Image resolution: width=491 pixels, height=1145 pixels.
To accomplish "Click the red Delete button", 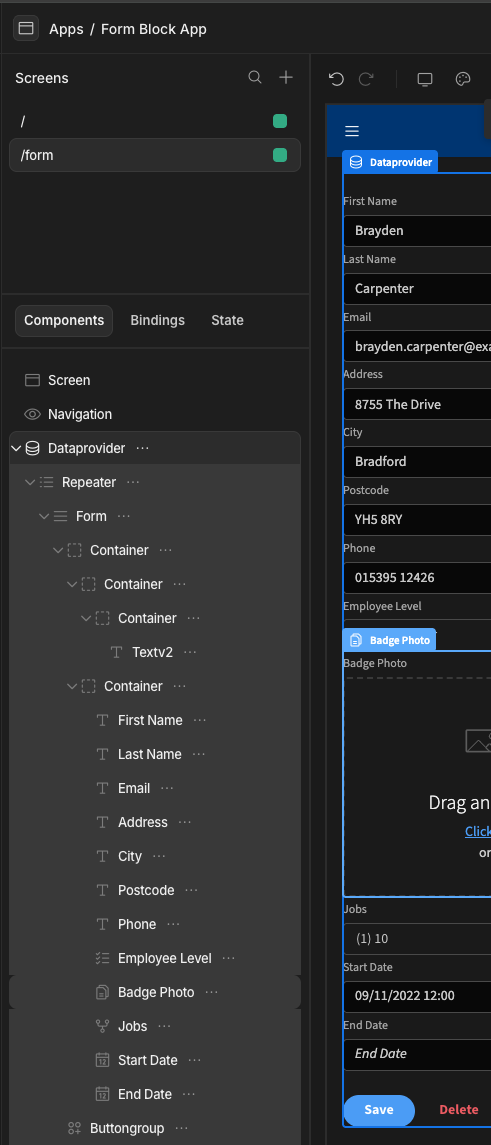I will click(x=459, y=1110).
